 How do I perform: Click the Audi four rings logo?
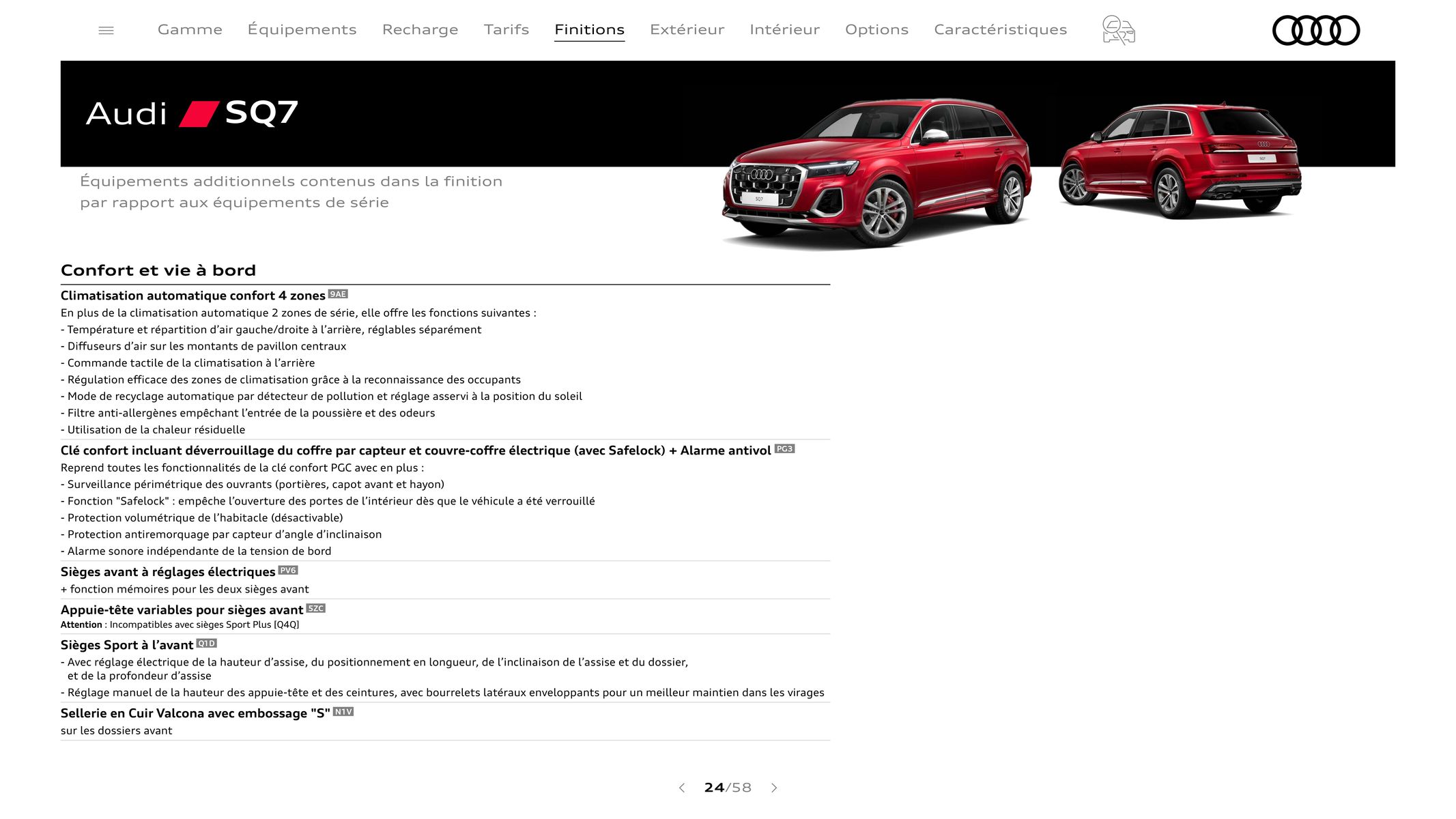pos(1316,30)
